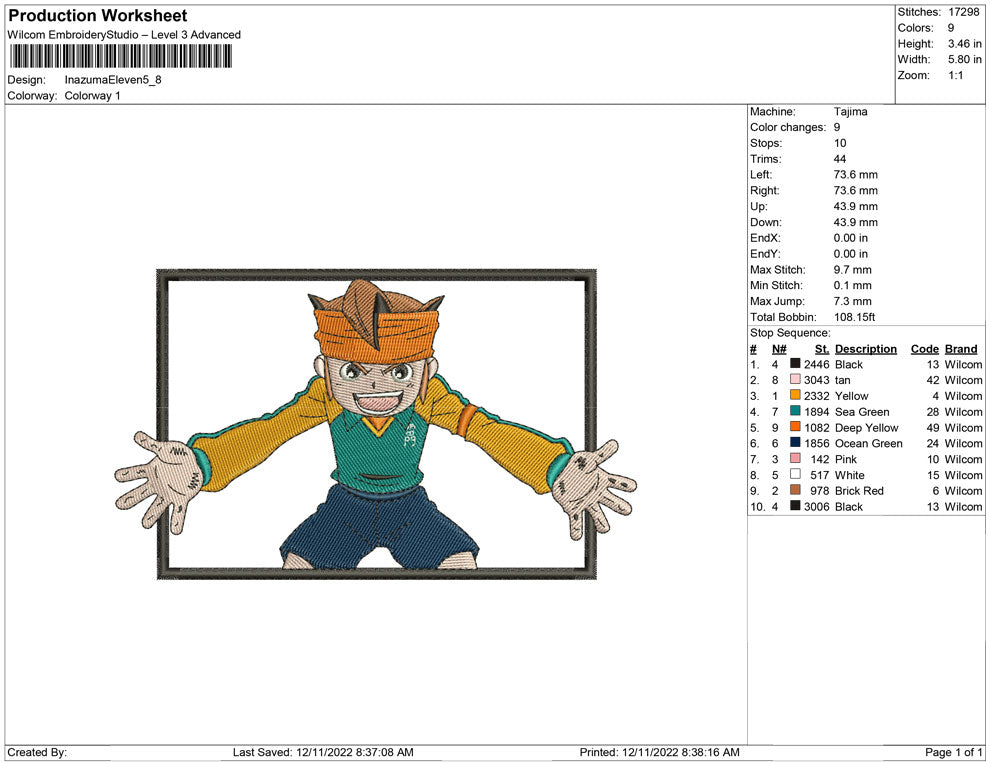Click the 'Colorway 1' value
Viewport: 990px width, 762px height.
tap(92, 96)
